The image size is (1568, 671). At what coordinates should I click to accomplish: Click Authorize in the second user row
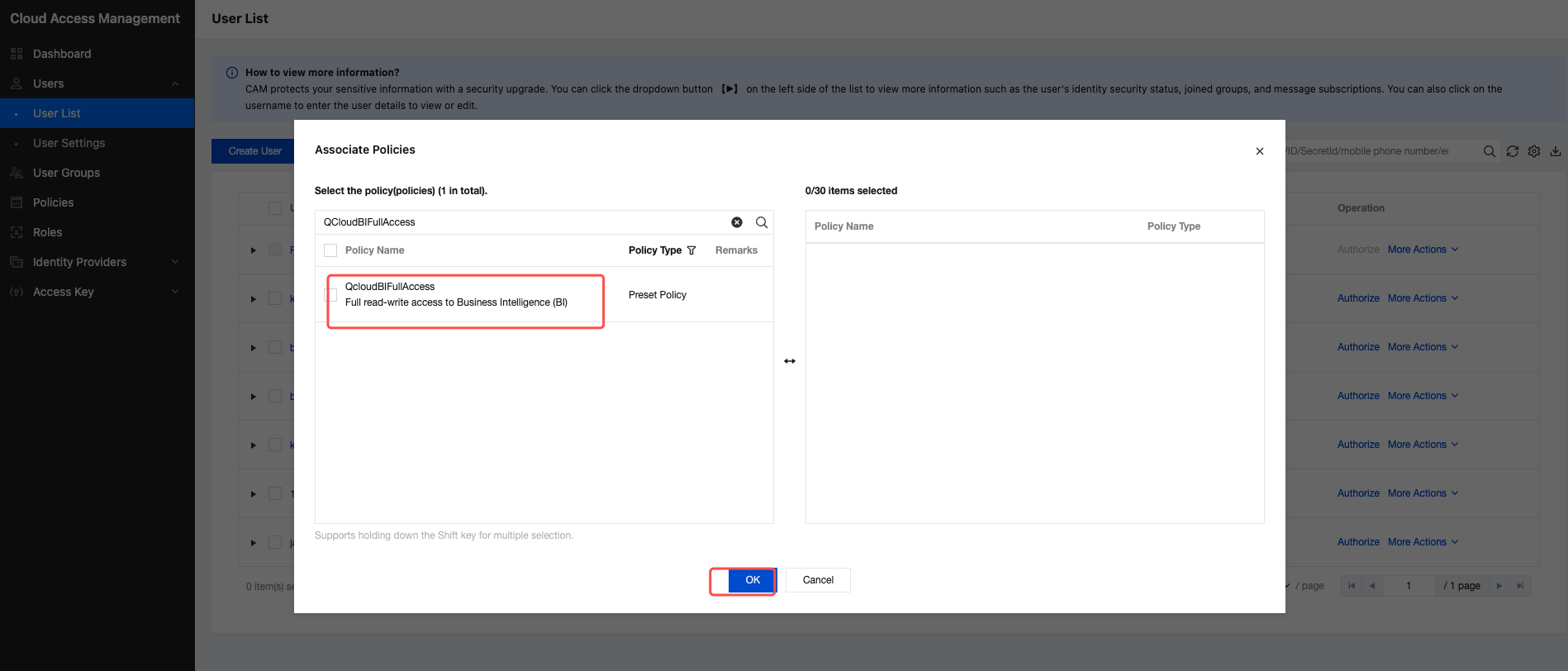pos(1358,298)
